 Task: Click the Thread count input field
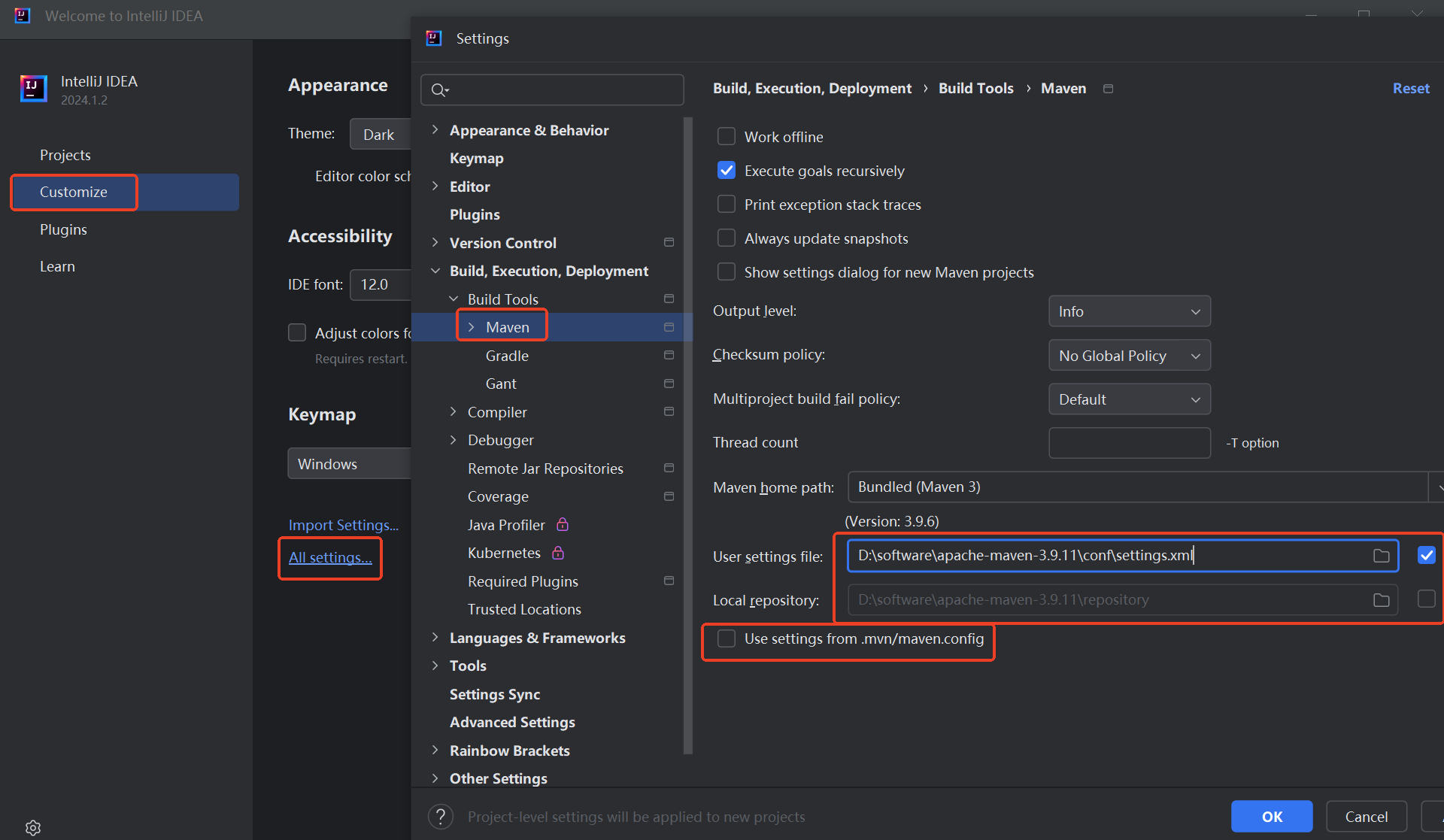pos(1129,443)
